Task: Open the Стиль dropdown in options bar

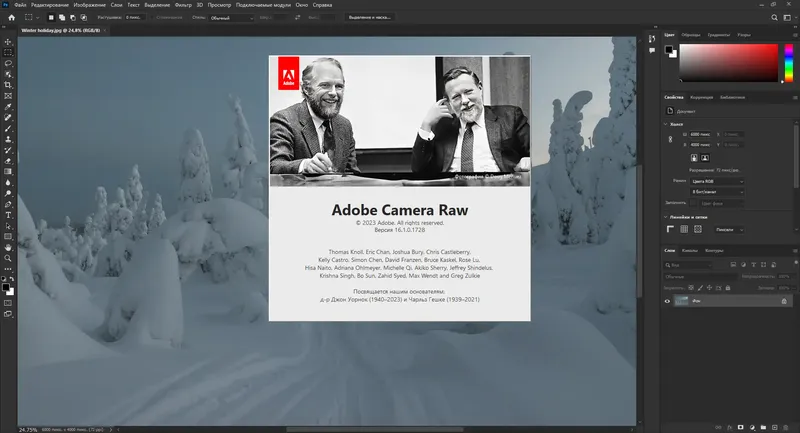Action: point(231,18)
